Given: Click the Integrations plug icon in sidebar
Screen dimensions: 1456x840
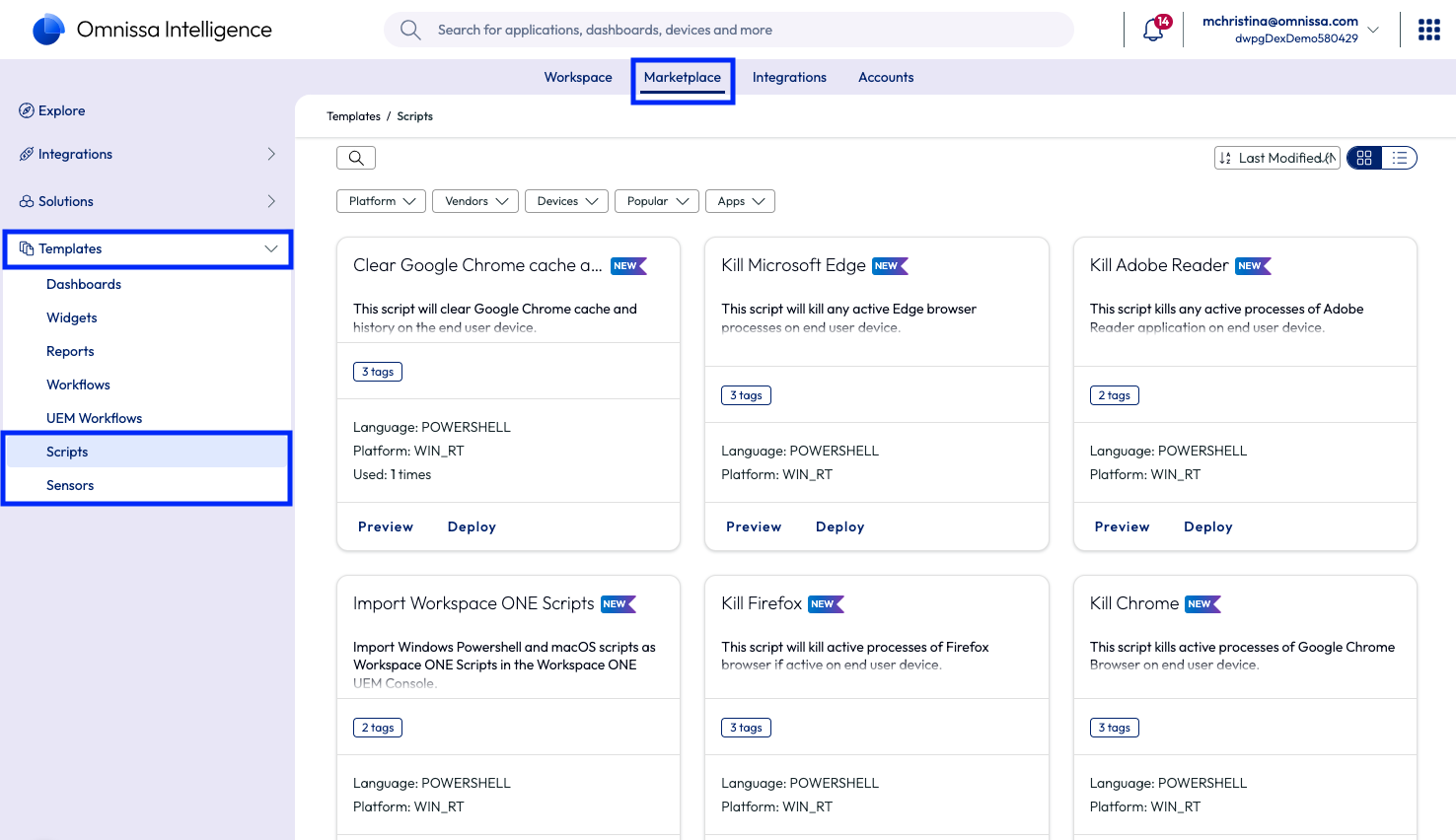Looking at the screenshot, I should click(27, 154).
